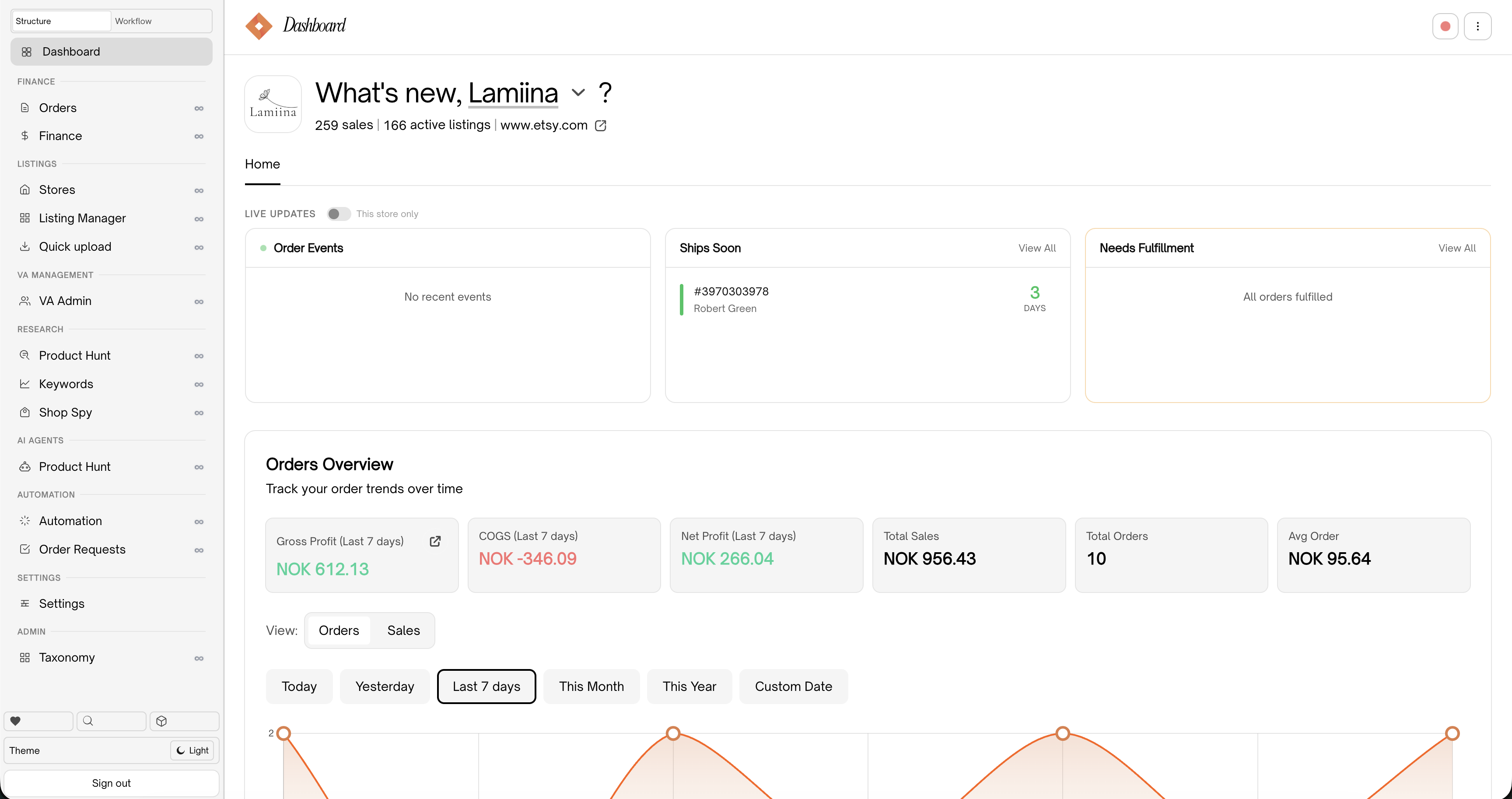Click View All in the Ships Soon card
The image size is (1512, 799).
pyautogui.click(x=1036, y=249)
